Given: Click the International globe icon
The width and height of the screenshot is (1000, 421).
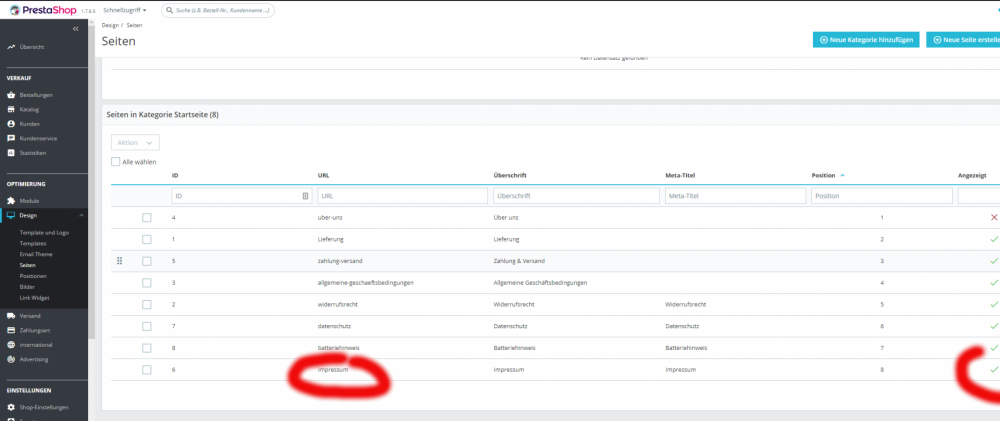Looking at the screenshot, I should (x=11, y=344).
